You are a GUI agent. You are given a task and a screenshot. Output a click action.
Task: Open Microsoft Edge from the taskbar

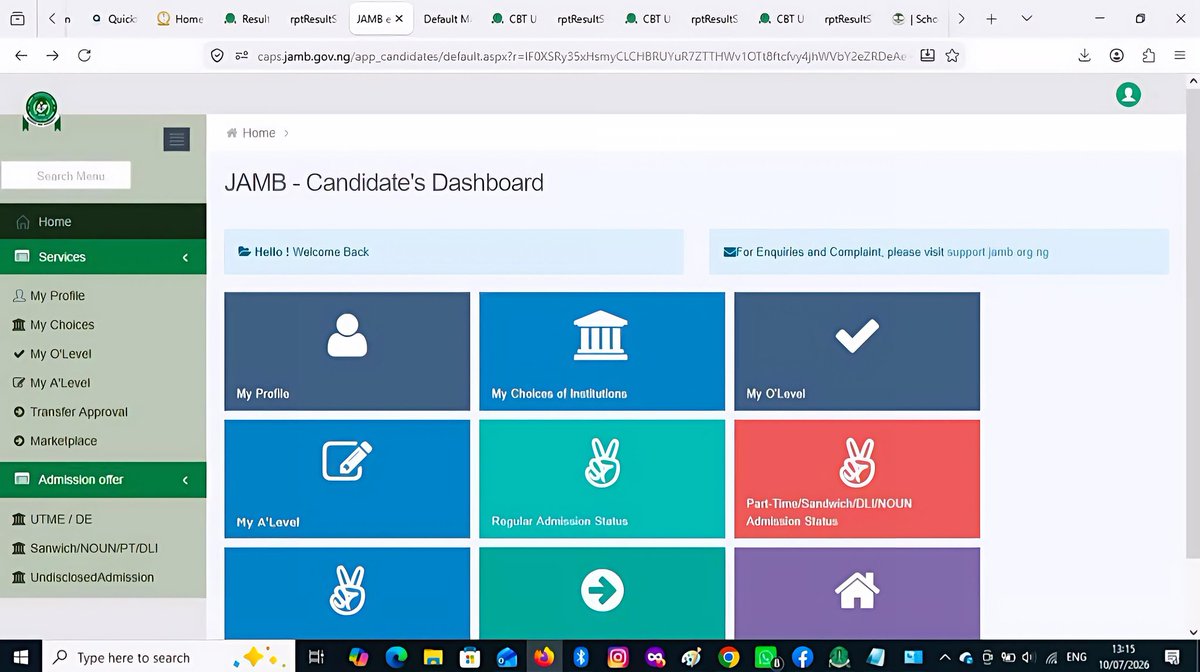[x=397, y=657]
